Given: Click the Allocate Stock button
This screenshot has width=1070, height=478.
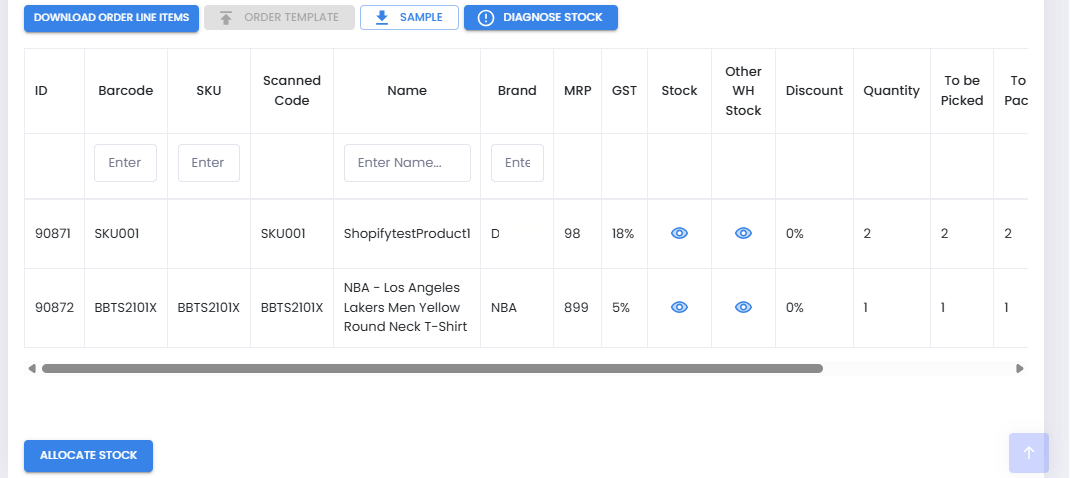Looking at the screenshot, I should 89,455.
